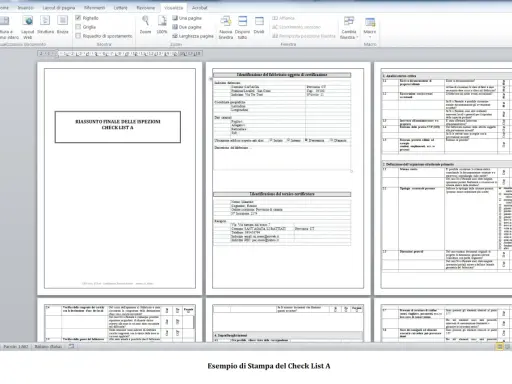This screenshot has width=512, height=384.
Task: Click Scorrimento sincrono option
Action: pos(296,27)
